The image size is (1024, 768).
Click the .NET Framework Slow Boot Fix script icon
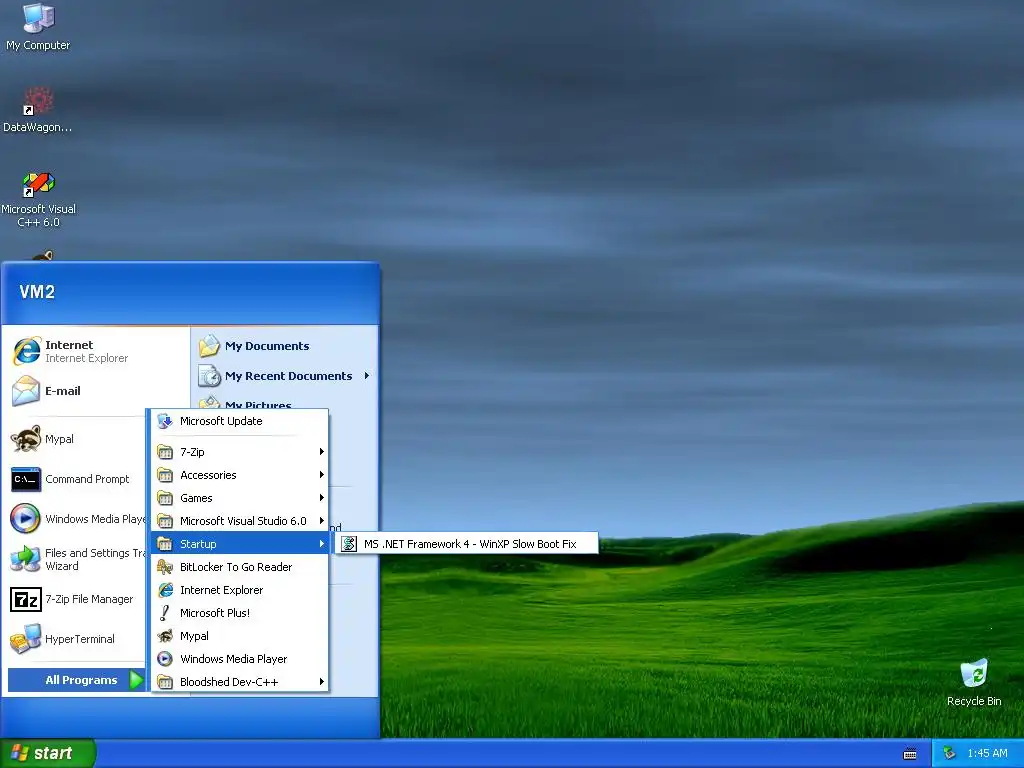(x=349, y=544)
